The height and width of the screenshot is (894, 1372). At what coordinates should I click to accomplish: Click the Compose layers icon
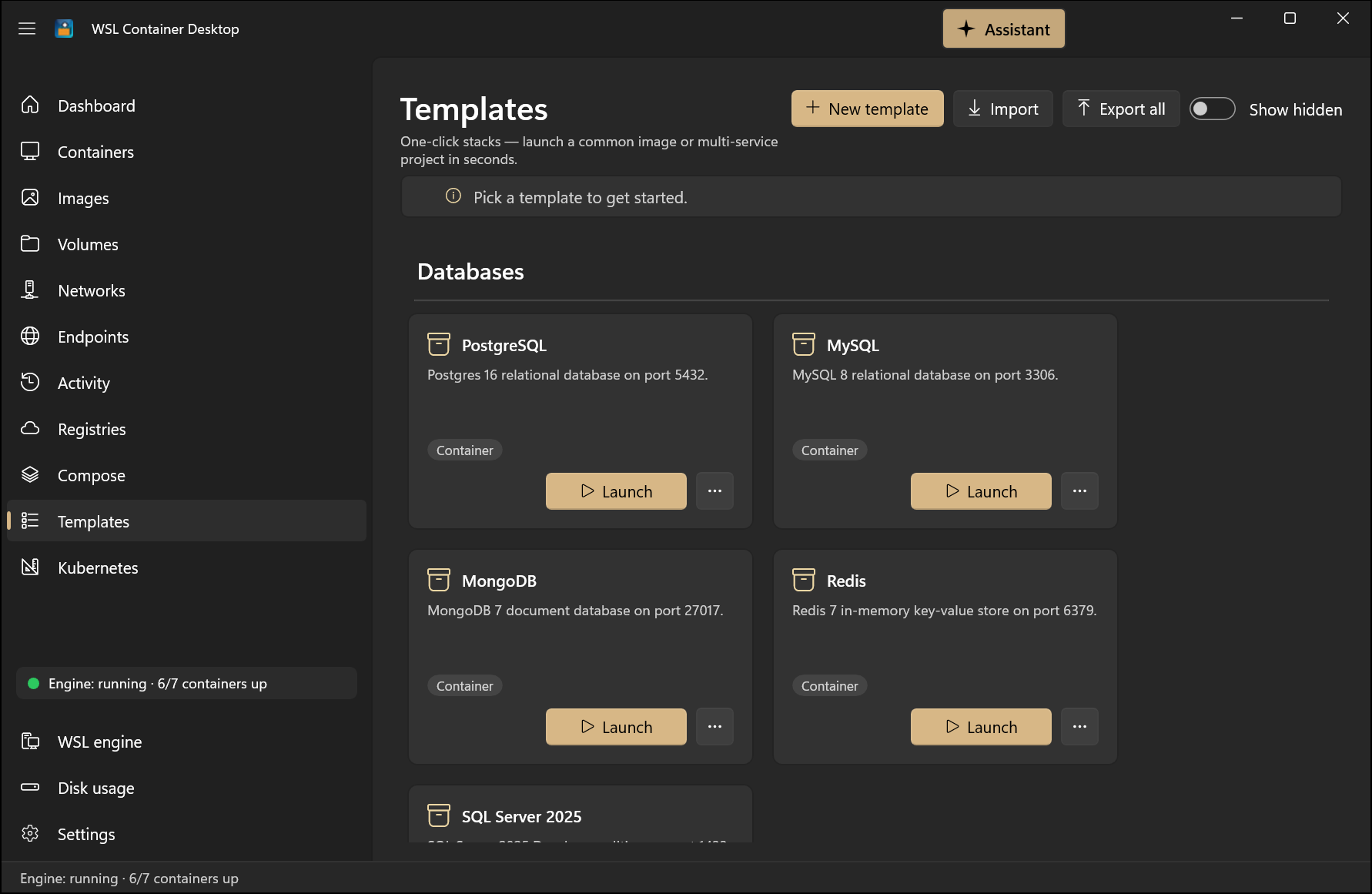[x=30, y=475]
